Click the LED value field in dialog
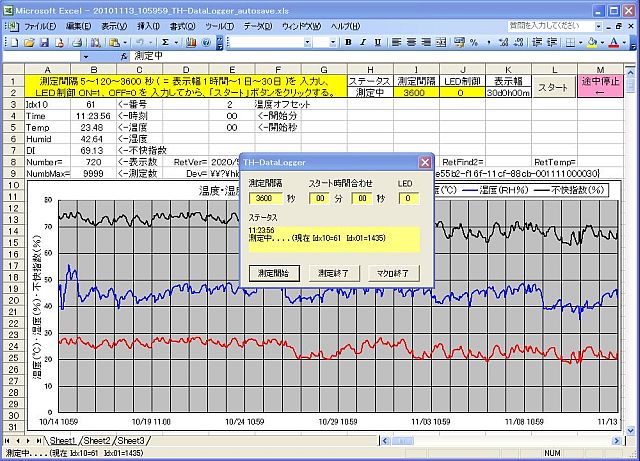Screen dimensions: 640x461 coord(408,198)
